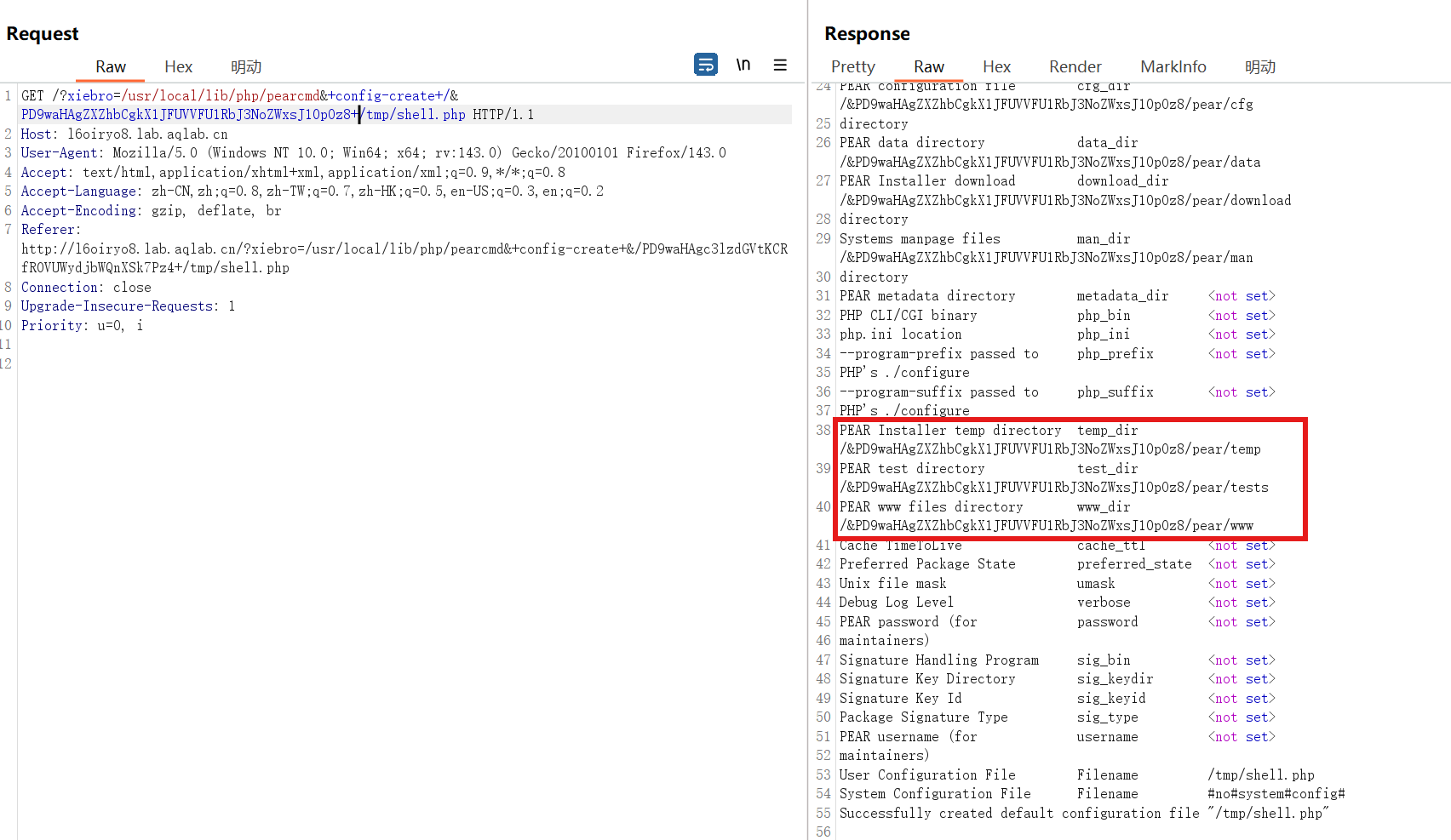
Task: Click 'Preferred Package State' response line
Action: 927,564
